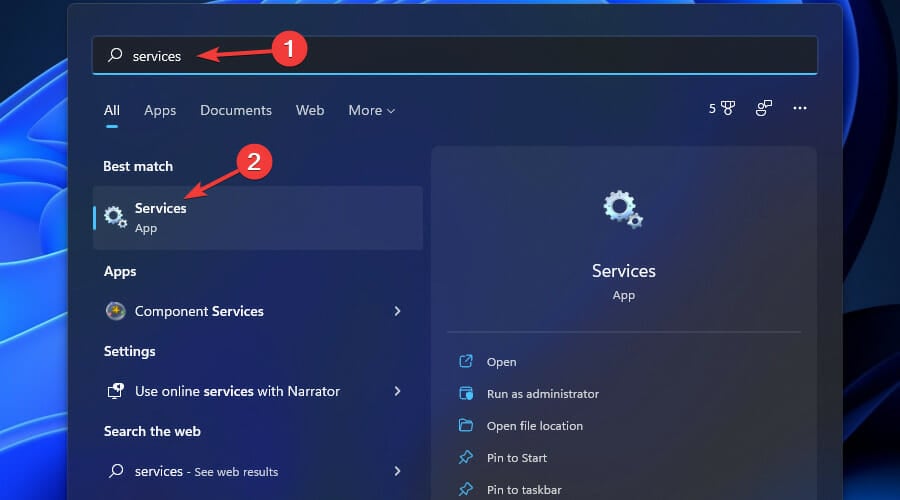Open the Services app best match result
The image size is (900, 500).
point(258,218)
